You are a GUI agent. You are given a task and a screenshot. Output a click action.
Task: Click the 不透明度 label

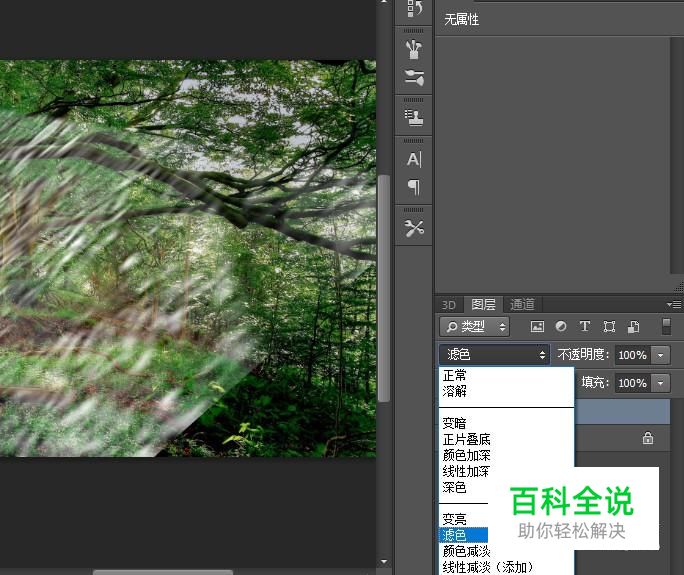[582, 354]
